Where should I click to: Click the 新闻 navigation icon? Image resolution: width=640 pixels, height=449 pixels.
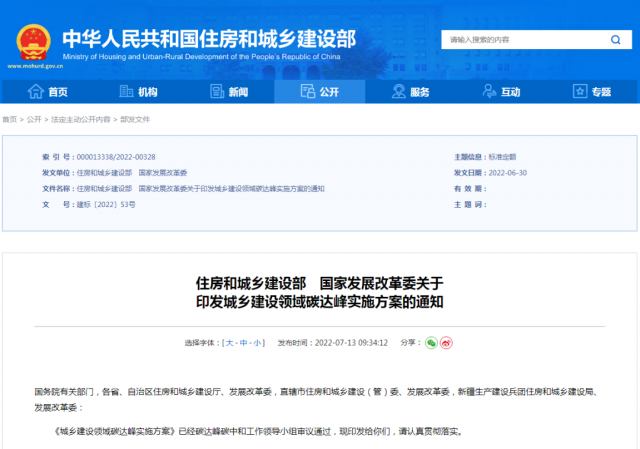[x=215, y=92]
